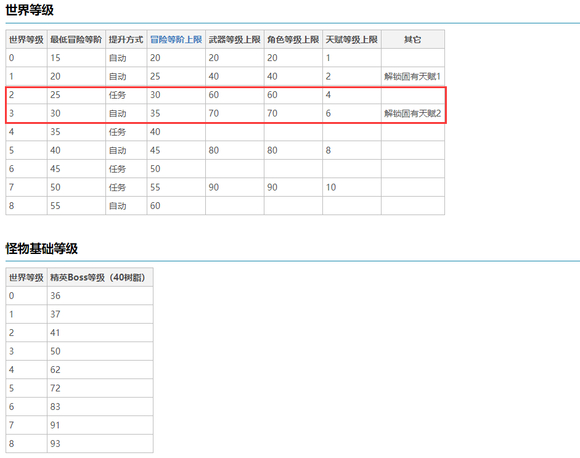The image size is (580, 458).
Task: Click the Boss level 36 cell
Action: tap(100, 296)
